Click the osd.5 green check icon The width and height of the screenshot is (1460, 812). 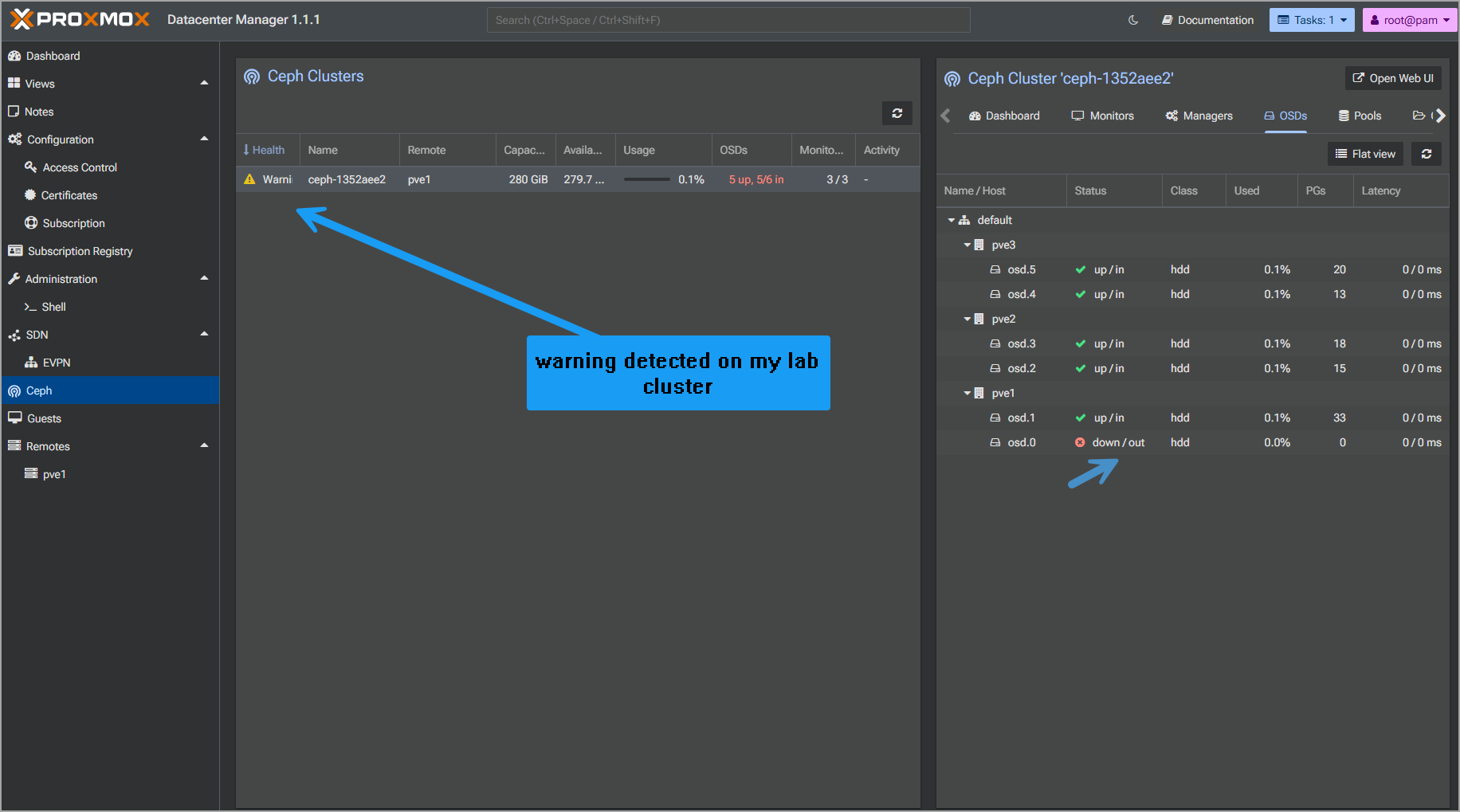[x=1081, y=269]
